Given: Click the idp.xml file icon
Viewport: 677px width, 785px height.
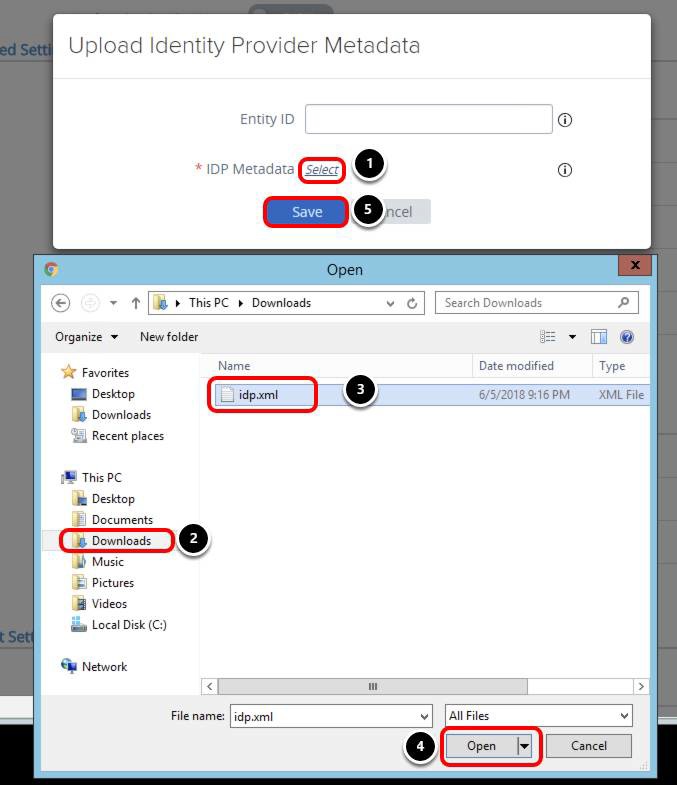Looking at the screenshot, I should tap(227, 395).
